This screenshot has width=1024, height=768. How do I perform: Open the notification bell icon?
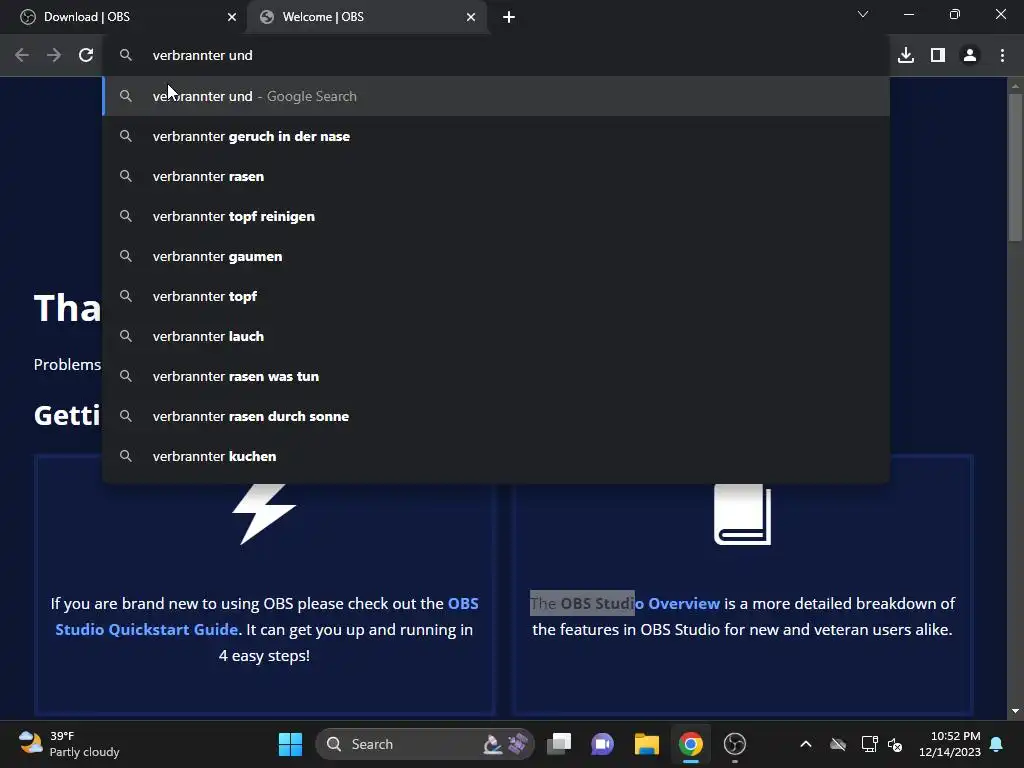[x=997, y=744]
